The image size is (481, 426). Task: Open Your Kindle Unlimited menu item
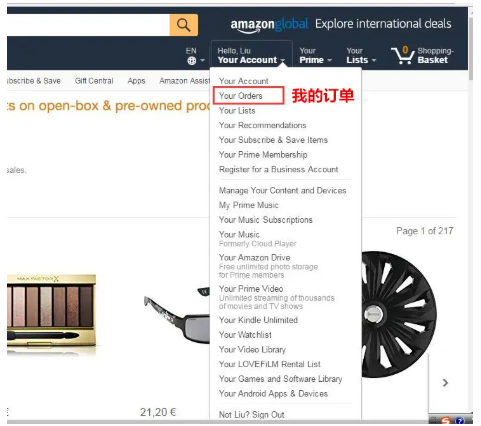pos(258,320)
